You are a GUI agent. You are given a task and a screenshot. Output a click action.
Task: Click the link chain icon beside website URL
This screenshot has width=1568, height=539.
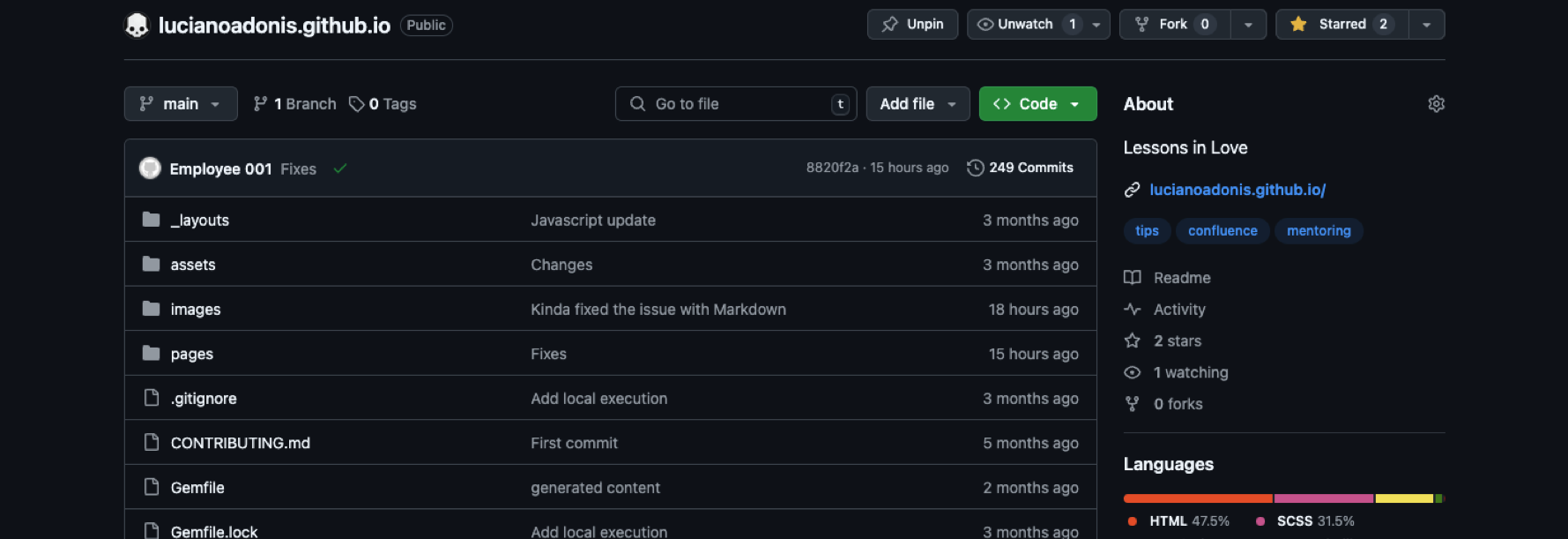[x=1133, y=190]
